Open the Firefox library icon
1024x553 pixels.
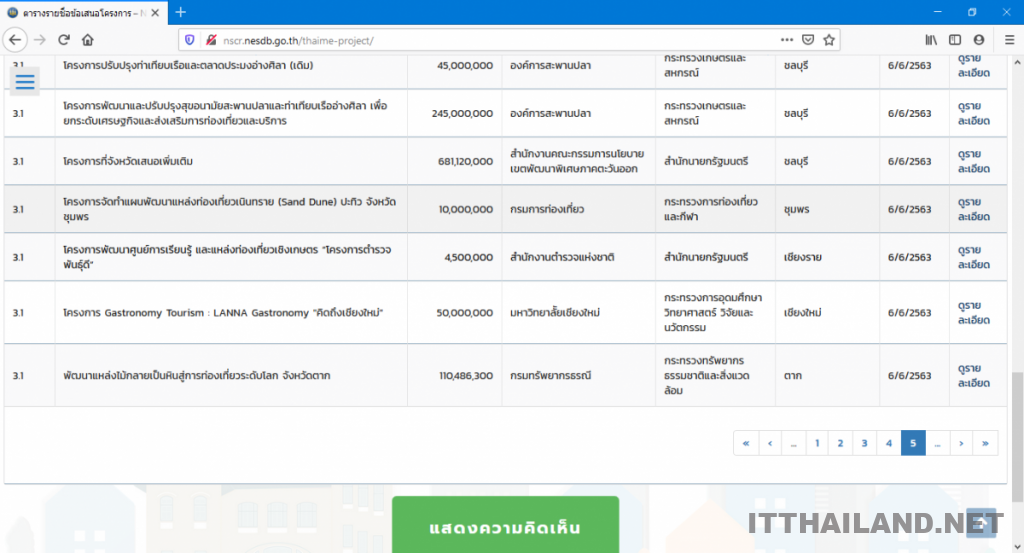[931, 40]
